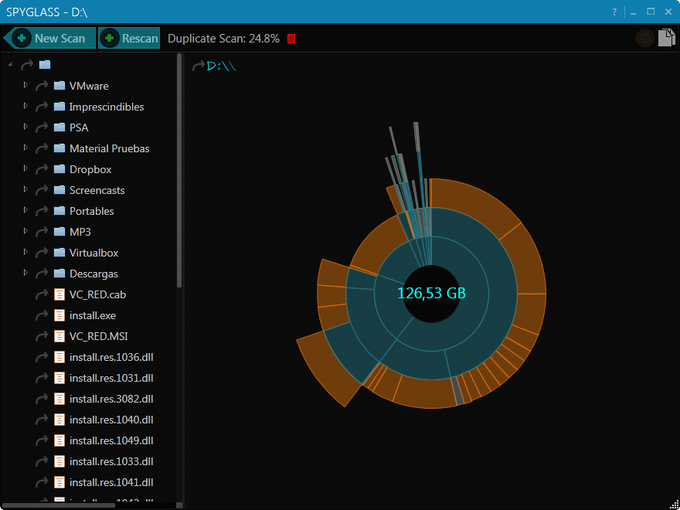
Task: Click the help question mark in title bar
Action: point(614,11)
